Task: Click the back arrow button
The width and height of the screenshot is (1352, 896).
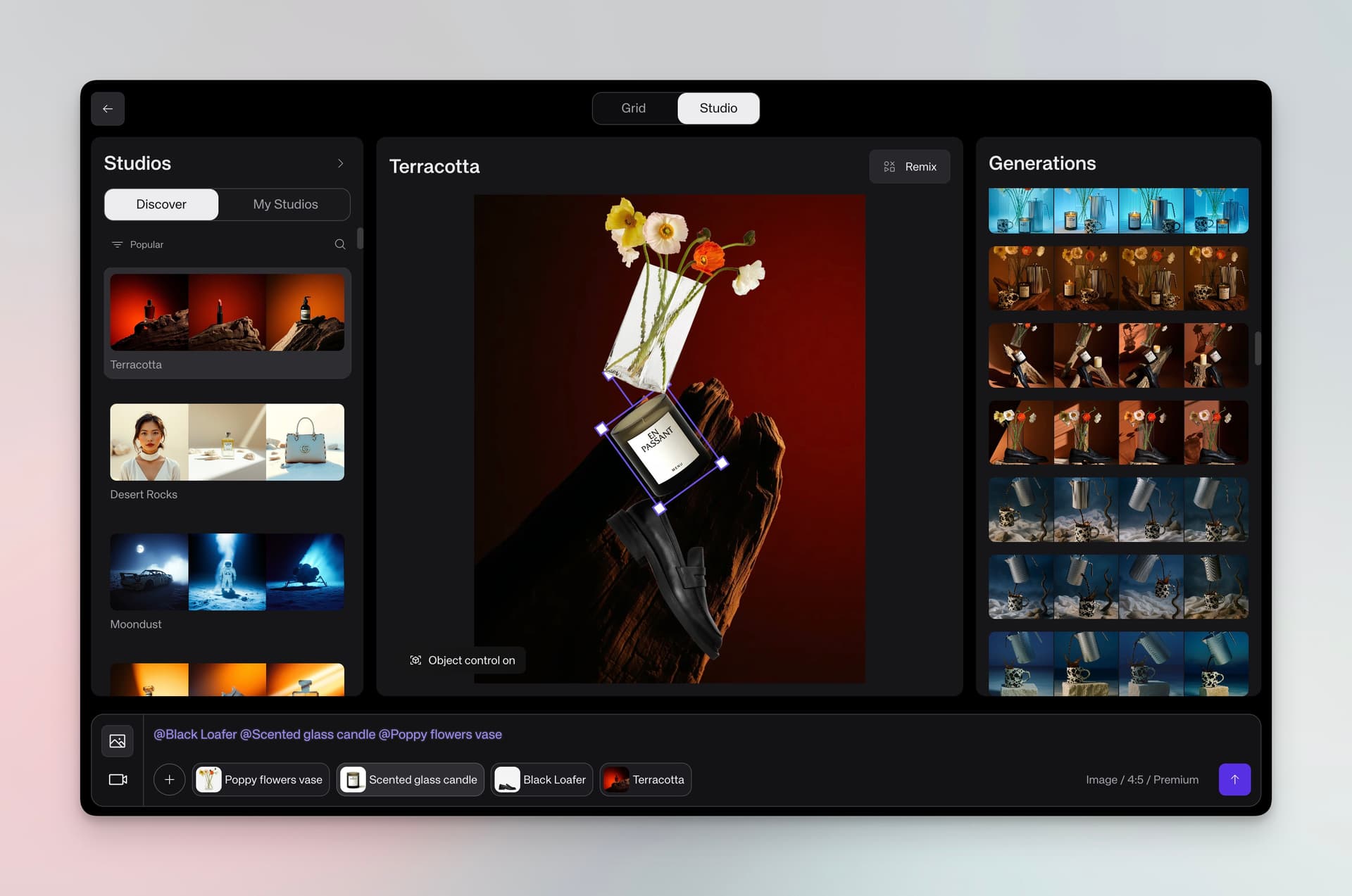Action: (x=108, y=108)
